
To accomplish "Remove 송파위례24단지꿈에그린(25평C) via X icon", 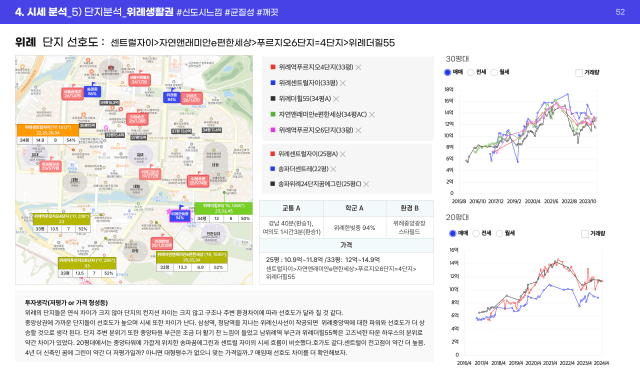I will 366,184.
